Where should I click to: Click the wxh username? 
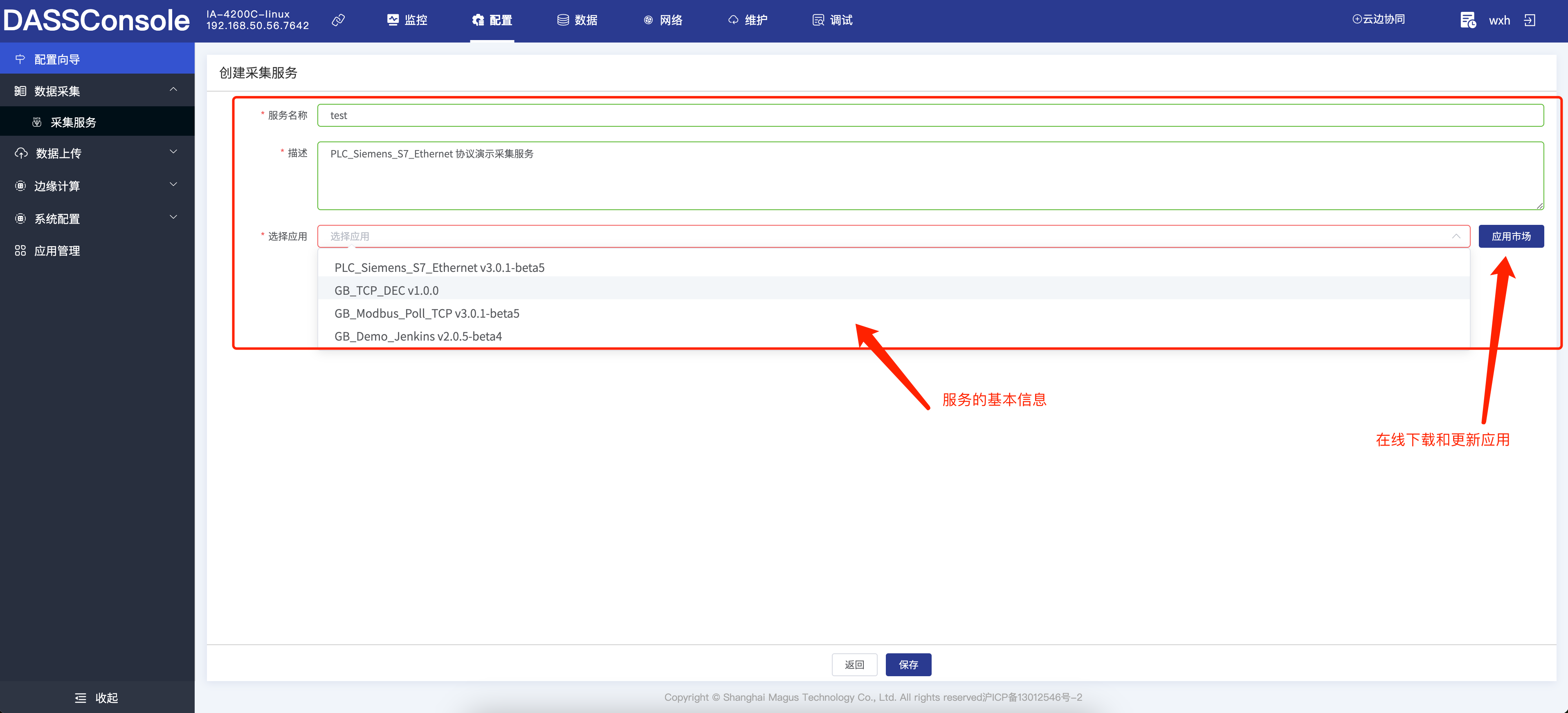pyautogui.click(x=1499, y=20)
